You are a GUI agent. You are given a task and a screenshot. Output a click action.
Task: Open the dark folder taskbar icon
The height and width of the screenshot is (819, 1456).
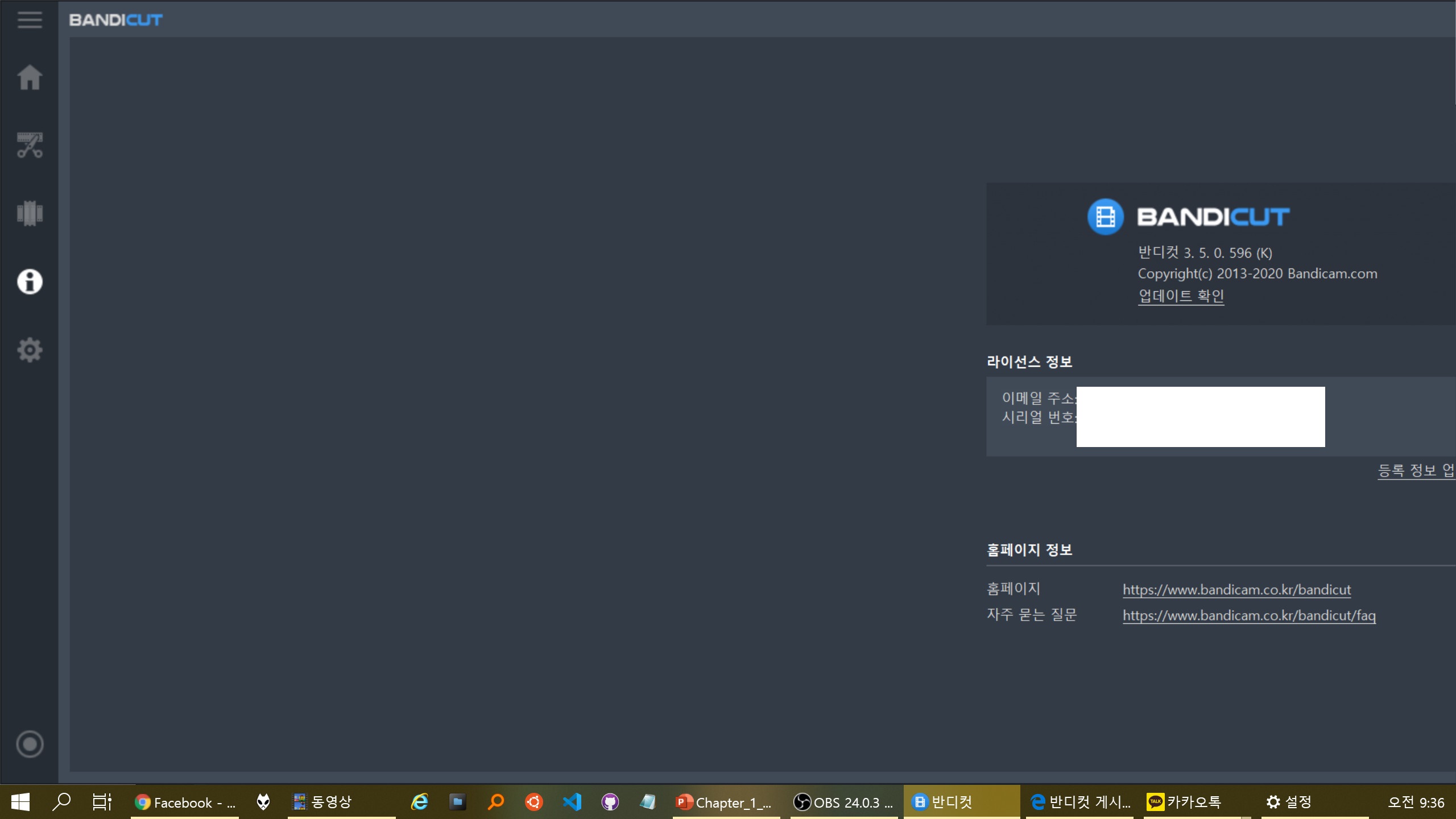pyautogui.click(x=457, y=802)
